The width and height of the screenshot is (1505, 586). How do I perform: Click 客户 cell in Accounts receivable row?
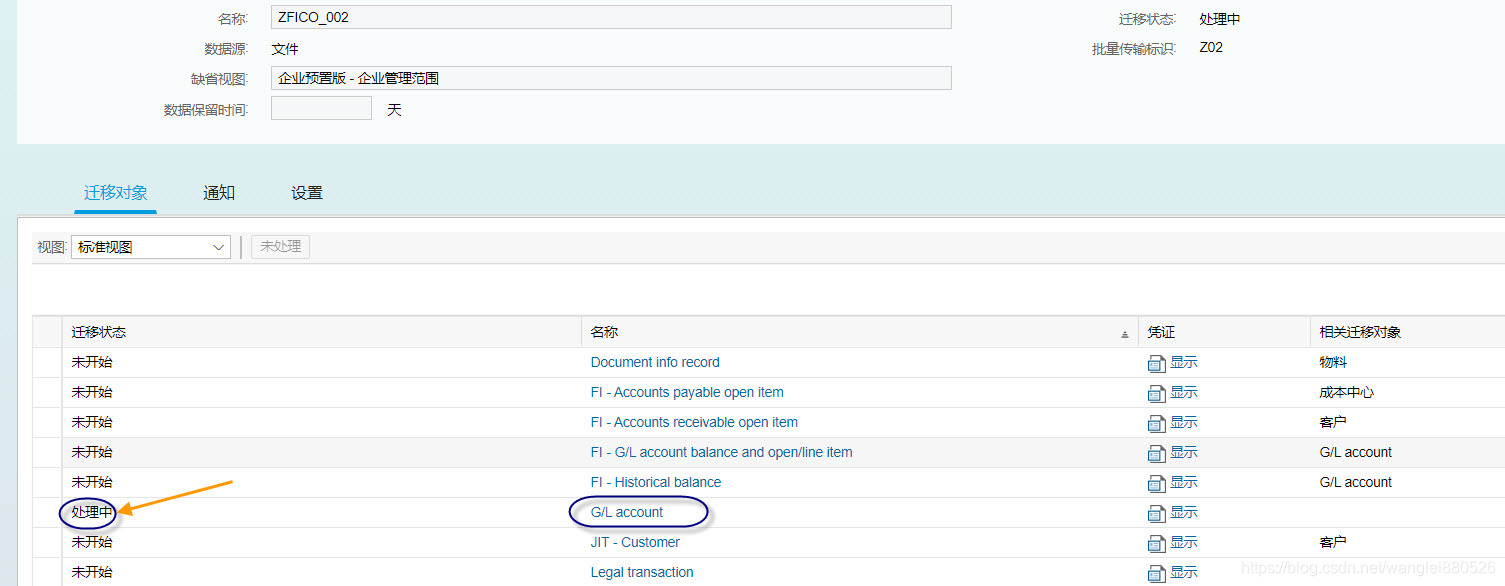pyautogui.click(x=1333, y=422)
